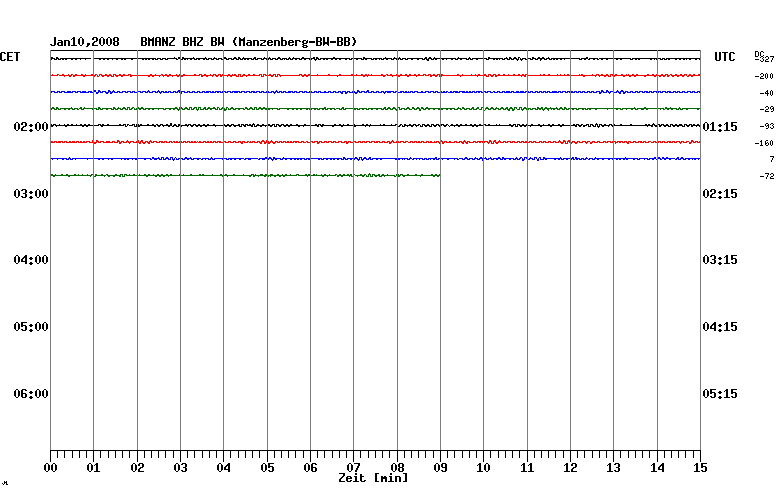Select minute label 00 on the time axis

pos(50,468)
